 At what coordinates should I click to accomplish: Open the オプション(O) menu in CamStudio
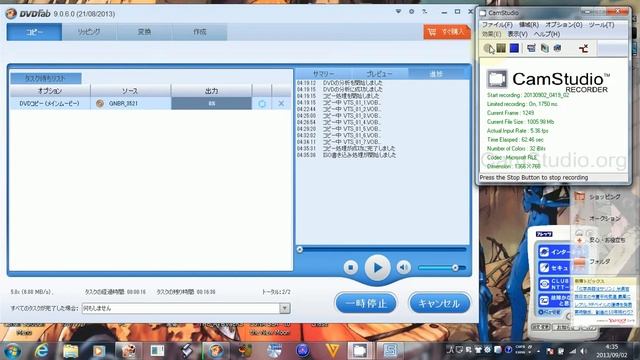pyautogui.click(x=564, y=25)
